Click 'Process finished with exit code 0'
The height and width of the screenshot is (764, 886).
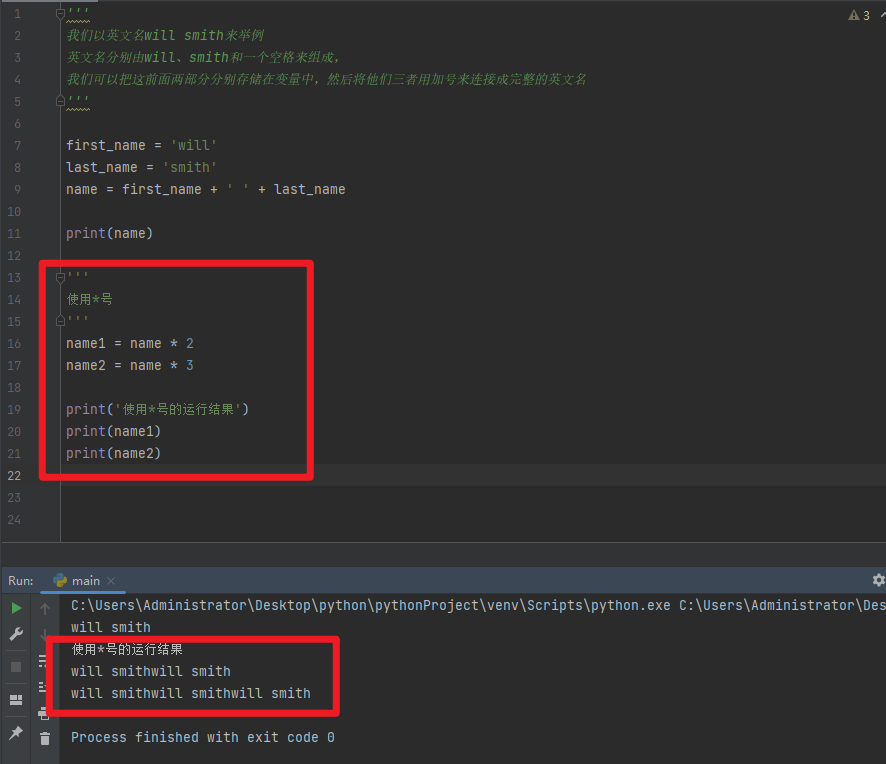pos(203,738)
